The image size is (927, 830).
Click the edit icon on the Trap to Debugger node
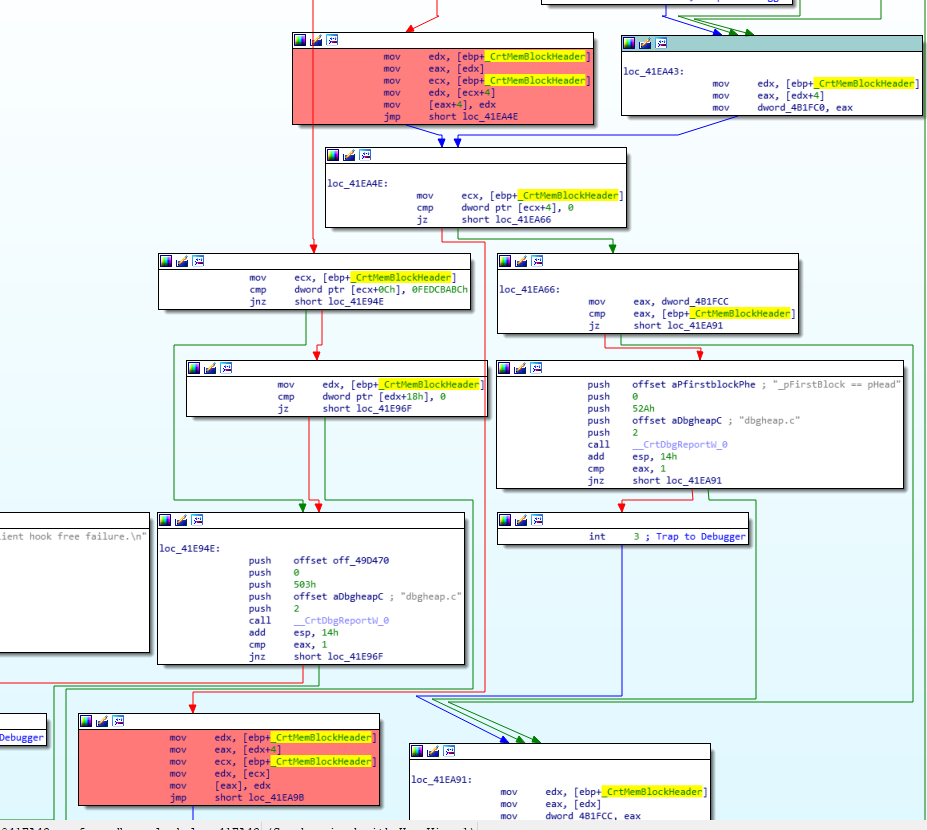click(520, 520)
